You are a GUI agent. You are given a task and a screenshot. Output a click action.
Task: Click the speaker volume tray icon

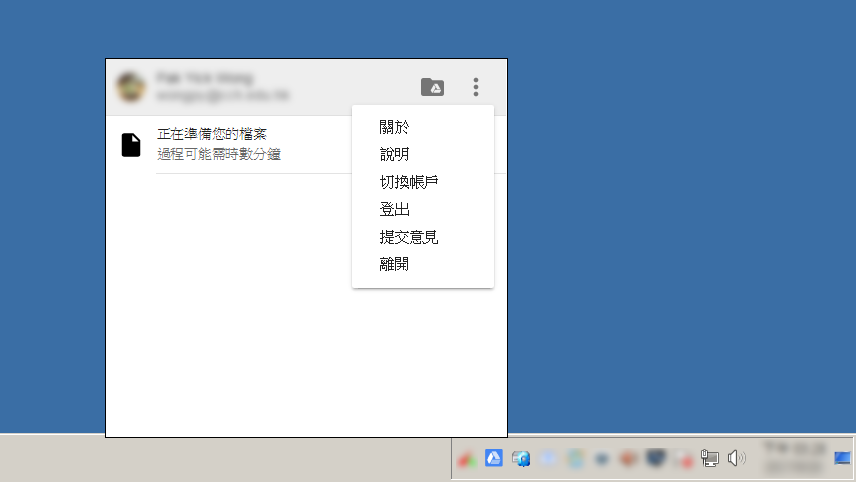point(737,458)
